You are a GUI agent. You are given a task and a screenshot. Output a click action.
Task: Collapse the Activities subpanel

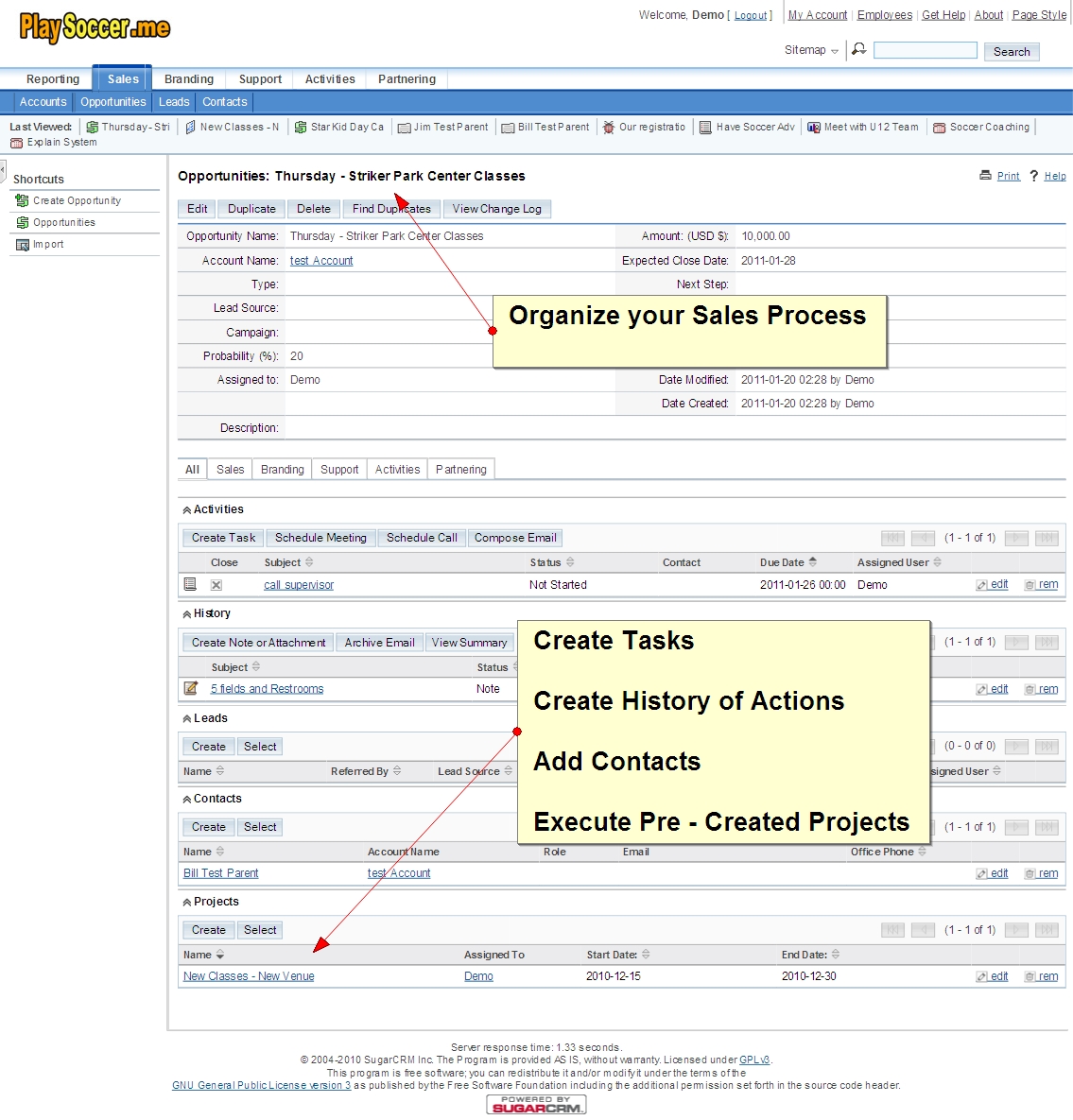(187, 510)
